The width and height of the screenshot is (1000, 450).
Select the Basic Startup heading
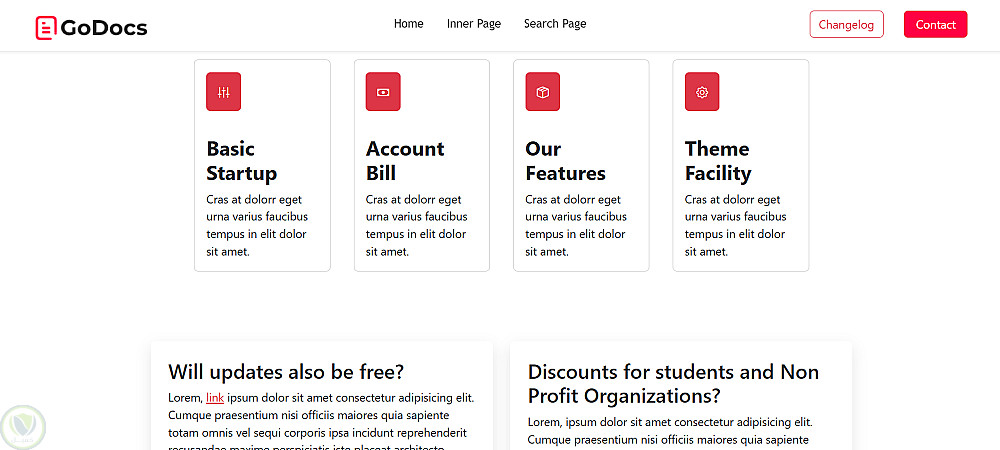(x=241, y=161)
